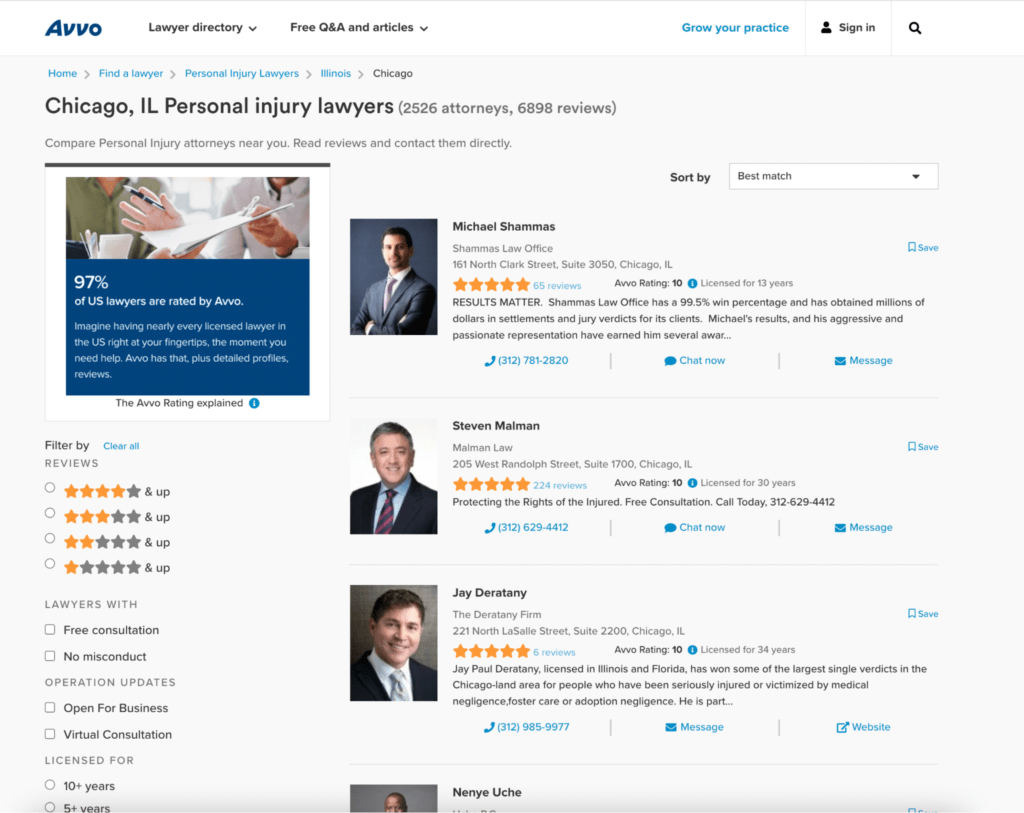1024x813 pixels.
Task: Click info icon beside Avvo Rating explained
Action: [254, 403]
